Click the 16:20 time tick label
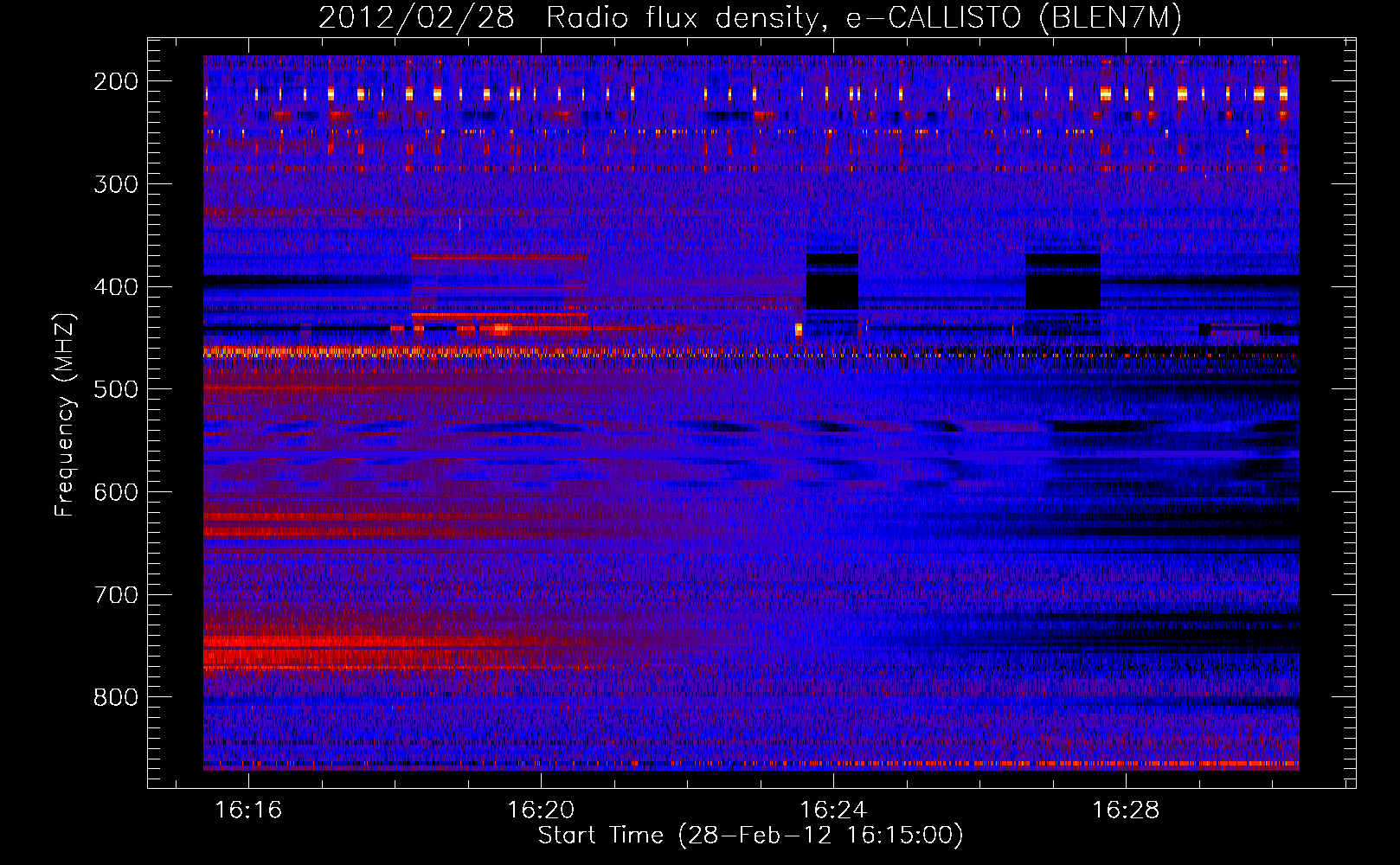Image resolution: width=1400 pixels, height=865 pixels. coord(541,811)
